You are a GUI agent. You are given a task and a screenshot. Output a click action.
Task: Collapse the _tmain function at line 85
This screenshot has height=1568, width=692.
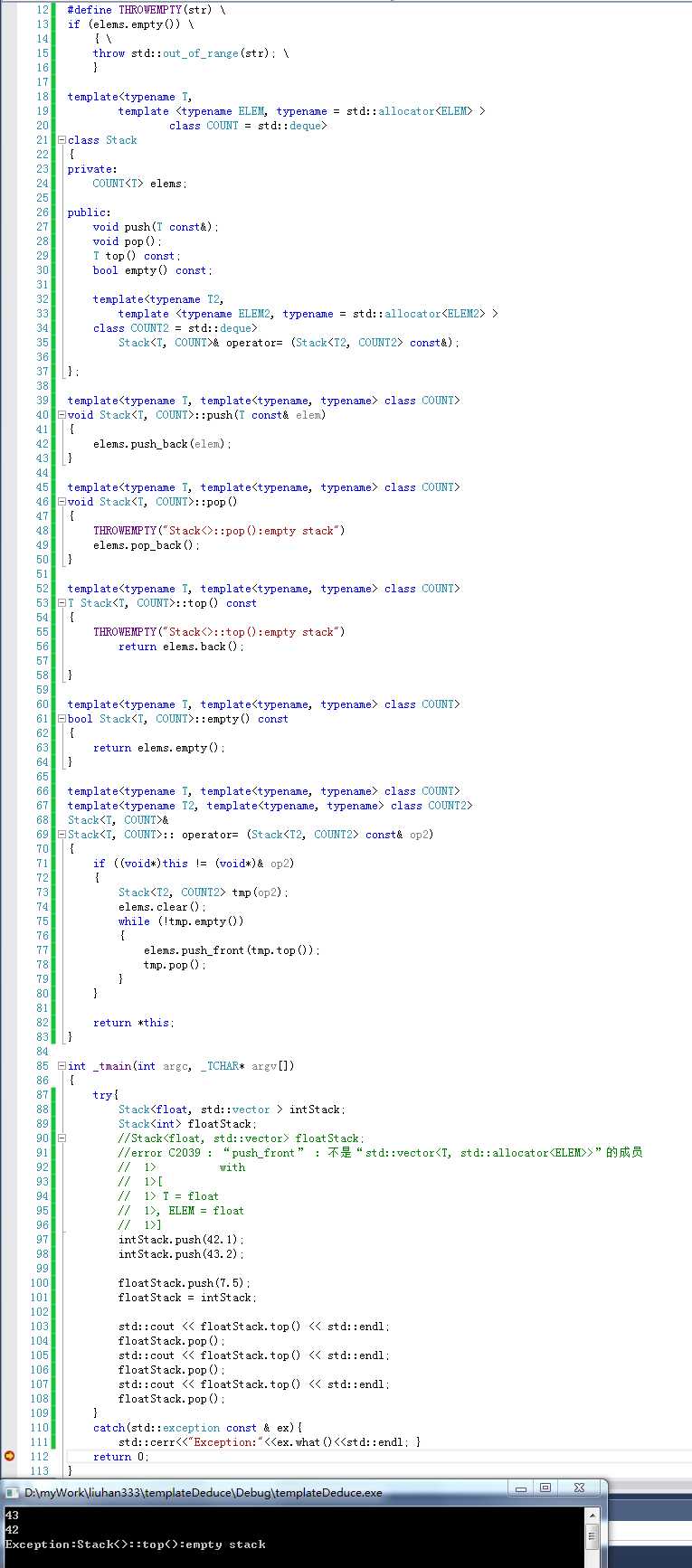pyautogui.click(x=62, y=1066)
